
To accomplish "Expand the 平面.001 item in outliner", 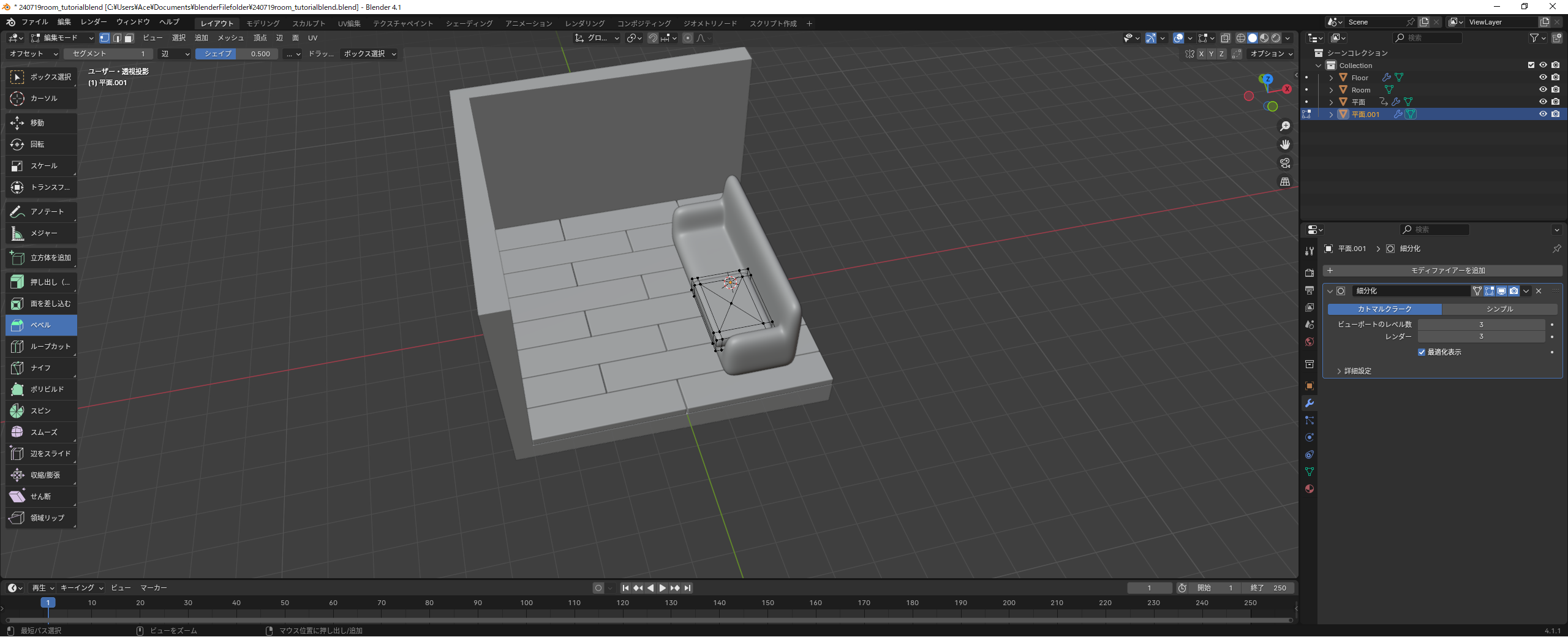I will 1331,115.
